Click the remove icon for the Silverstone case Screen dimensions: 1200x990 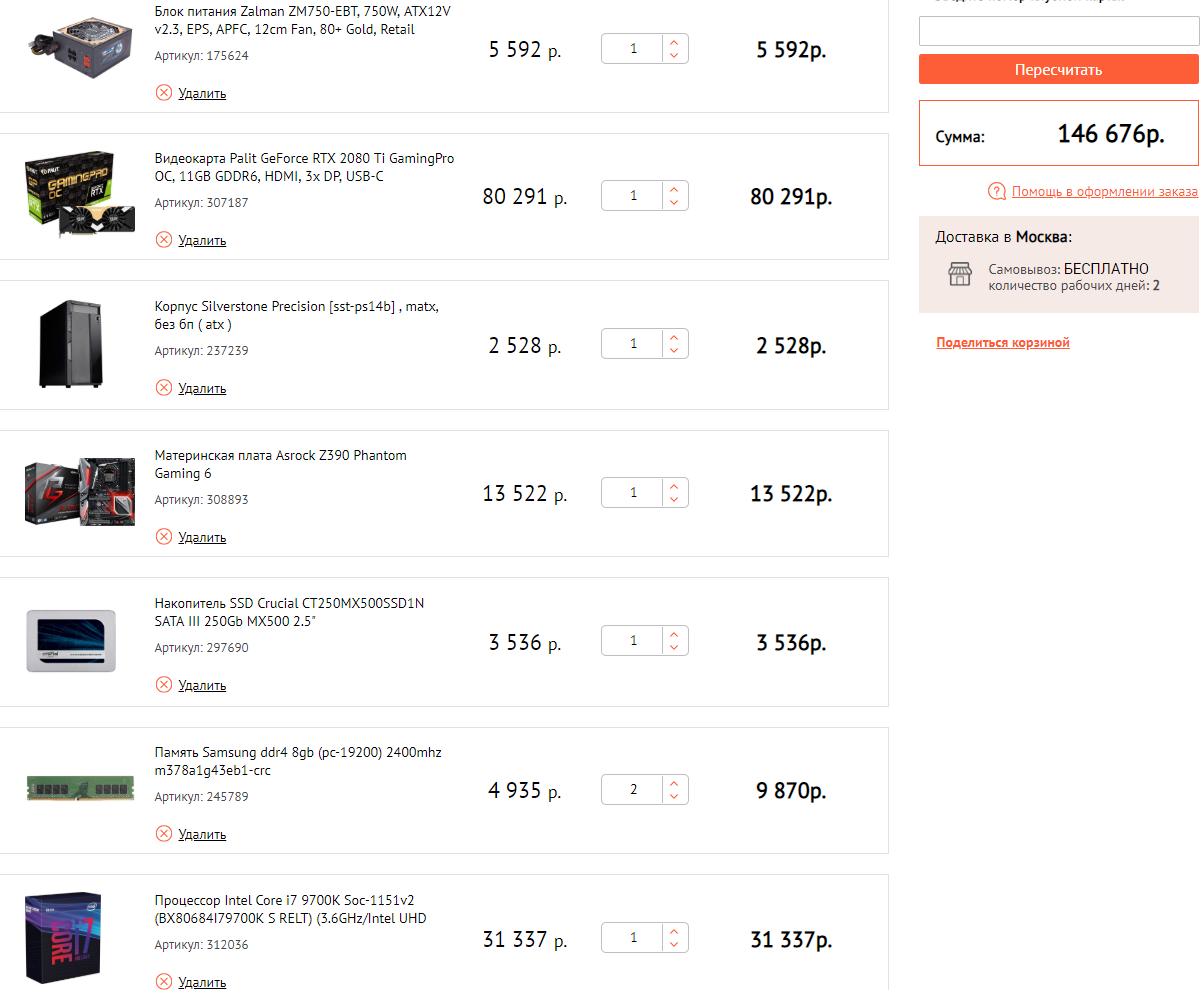(x=164, y=388)
